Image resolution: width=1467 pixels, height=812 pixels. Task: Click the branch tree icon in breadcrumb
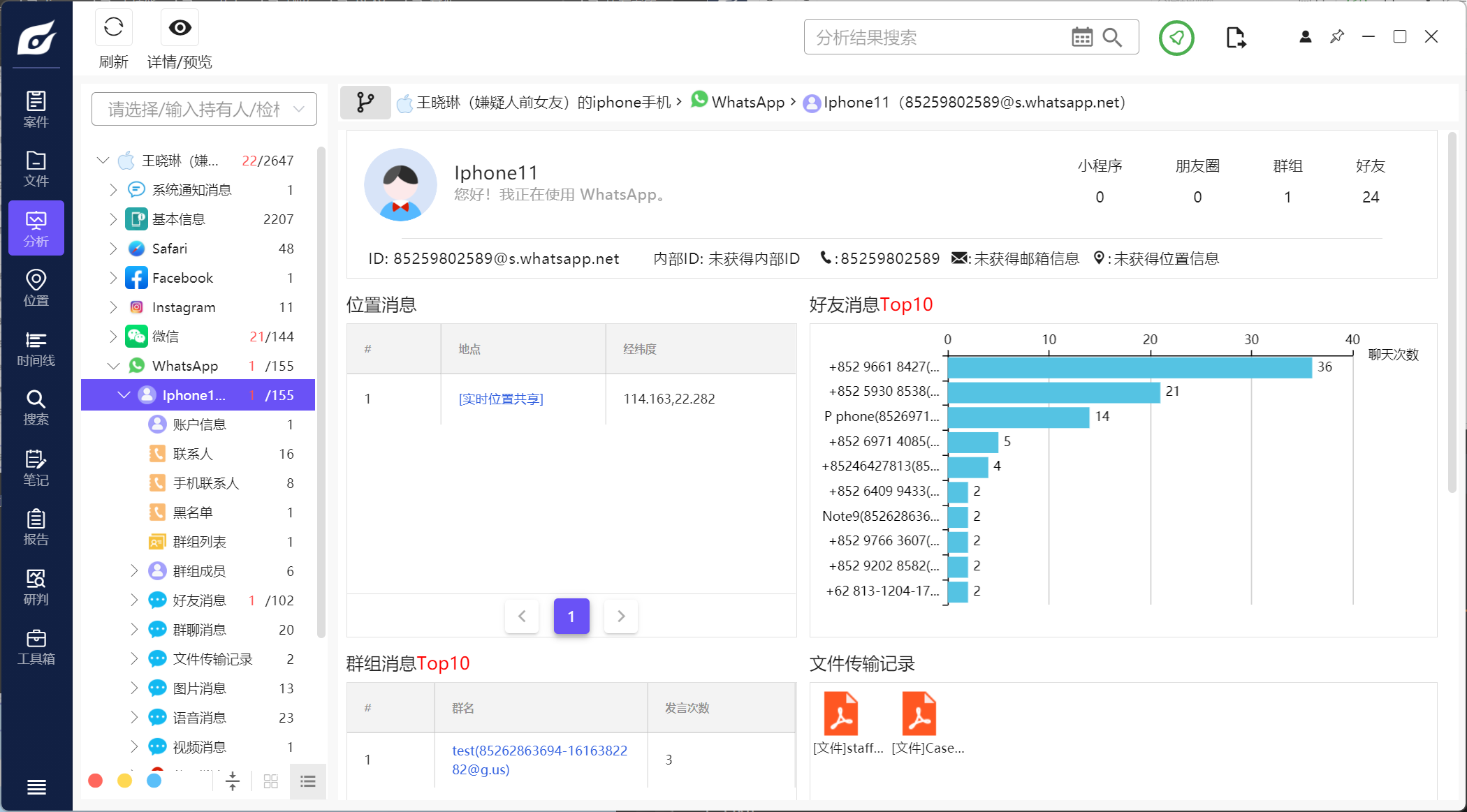click(x=365, y=103)
